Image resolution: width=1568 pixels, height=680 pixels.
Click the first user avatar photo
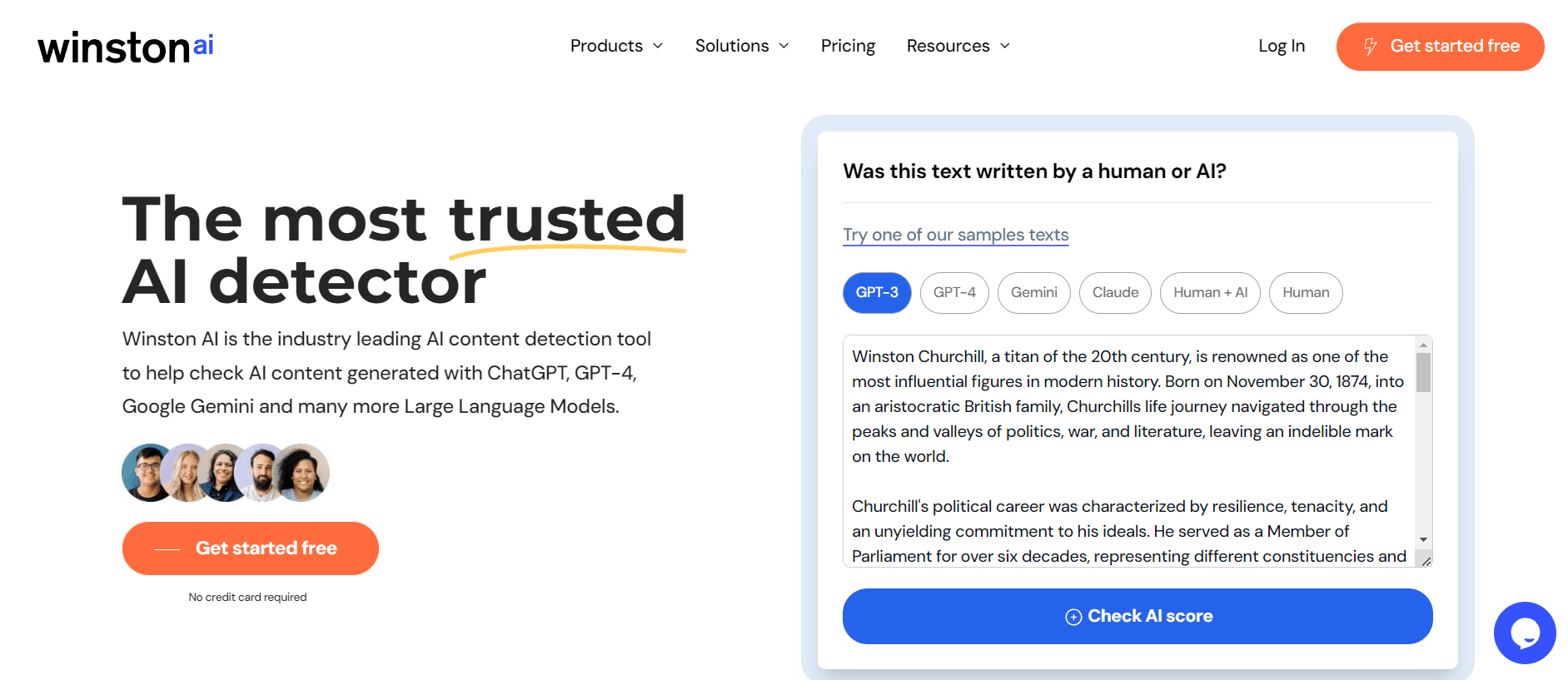click(x=147, y=473)
